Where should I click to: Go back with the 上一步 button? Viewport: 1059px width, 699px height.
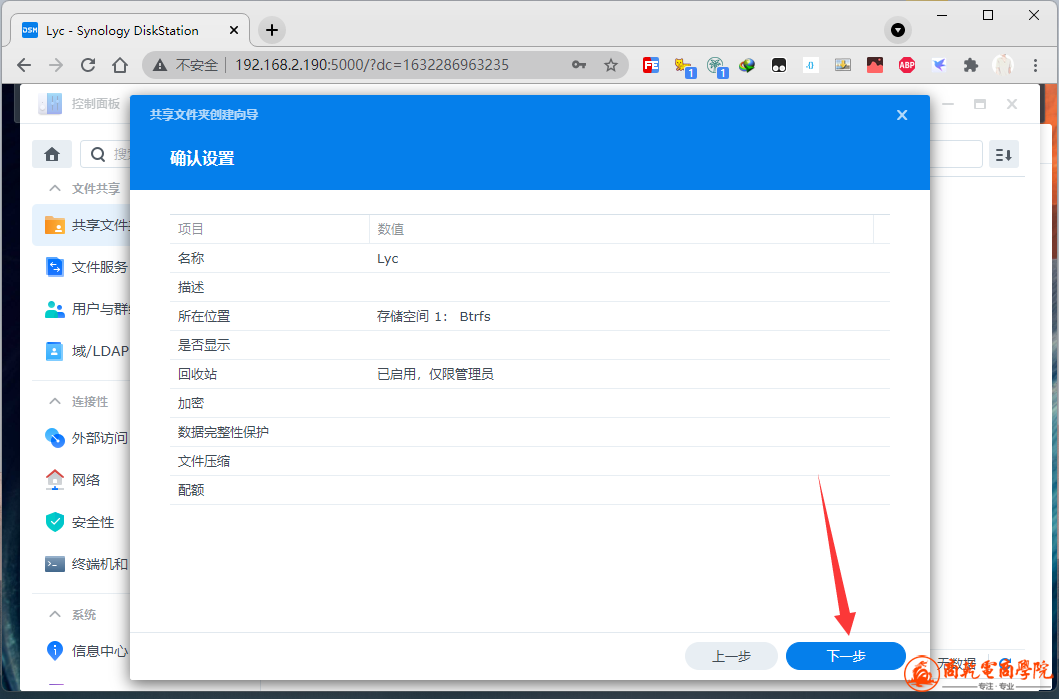pyautogui.click(x=731, y=656)
